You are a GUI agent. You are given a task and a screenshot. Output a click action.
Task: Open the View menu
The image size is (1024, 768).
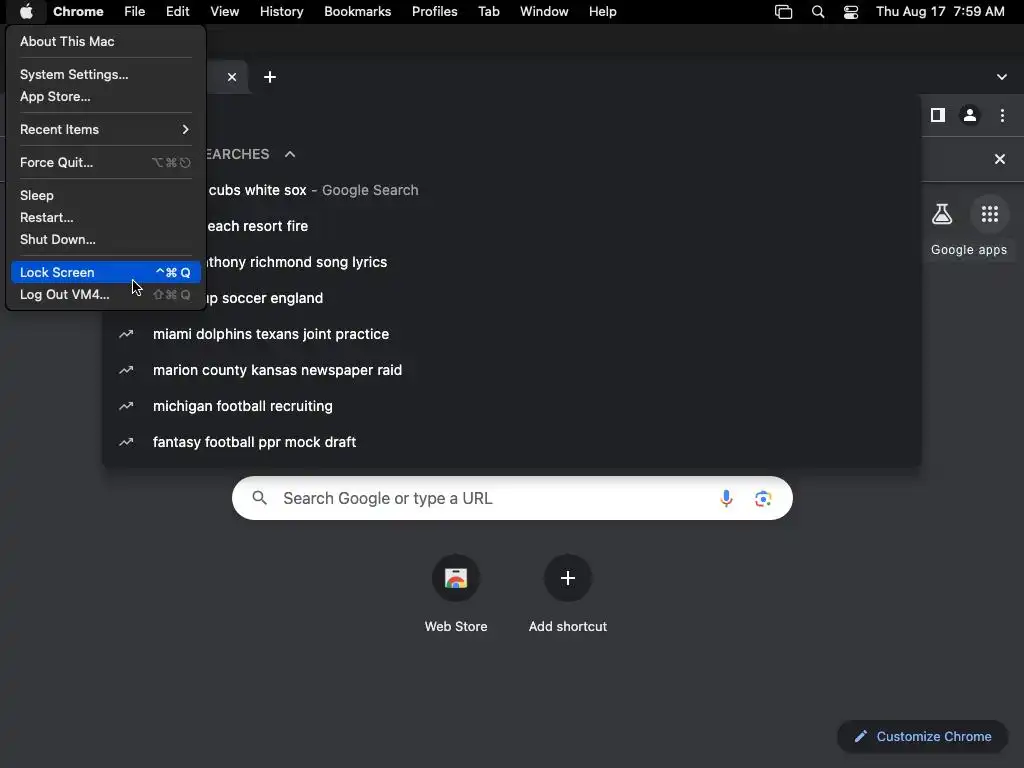coord(224,12)
